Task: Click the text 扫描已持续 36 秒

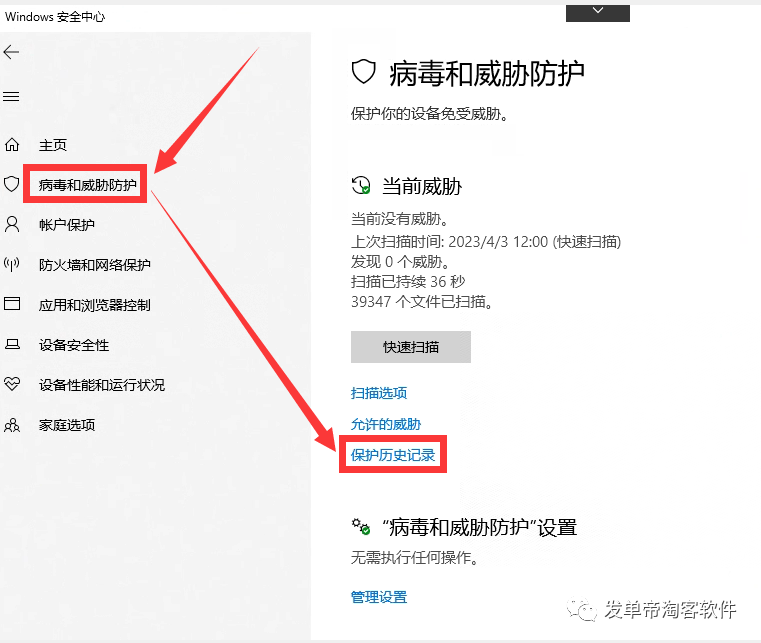Action: click(x=408, y=281)
